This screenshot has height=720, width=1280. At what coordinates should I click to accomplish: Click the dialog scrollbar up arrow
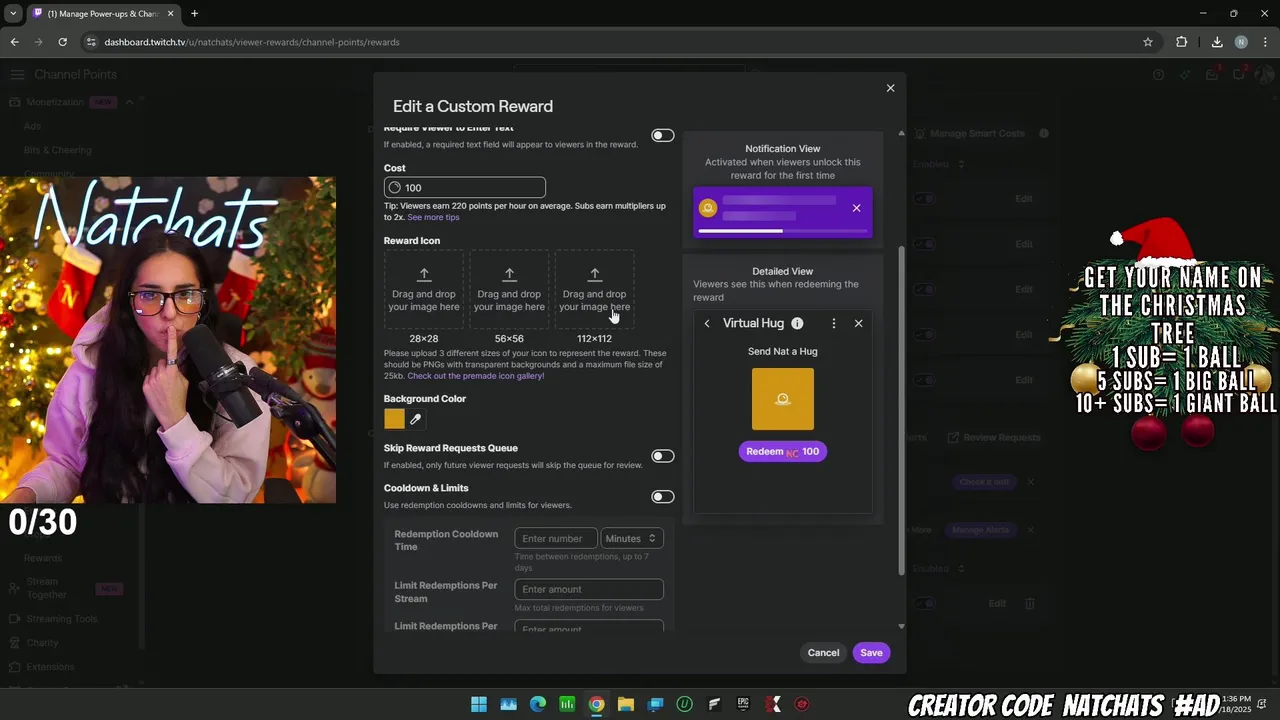(x=901, y=133)
